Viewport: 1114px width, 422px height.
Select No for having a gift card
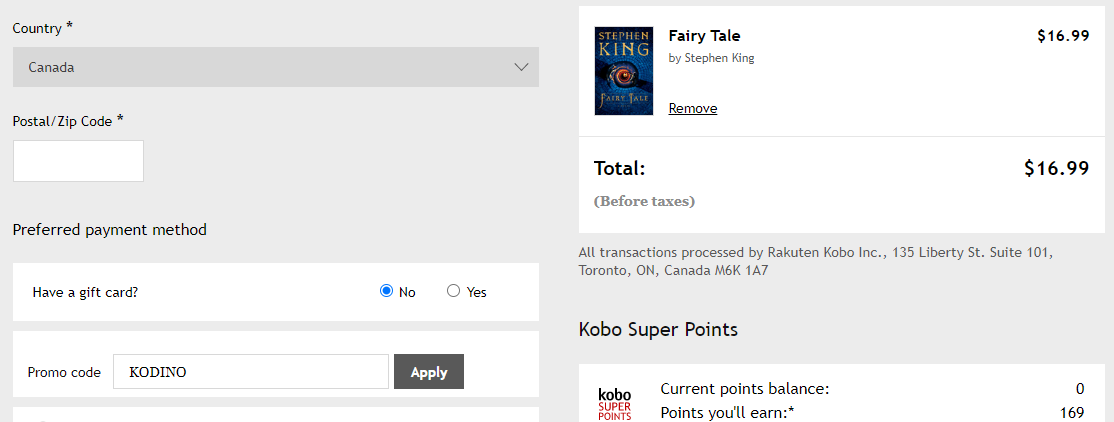(x=386, y=291)
